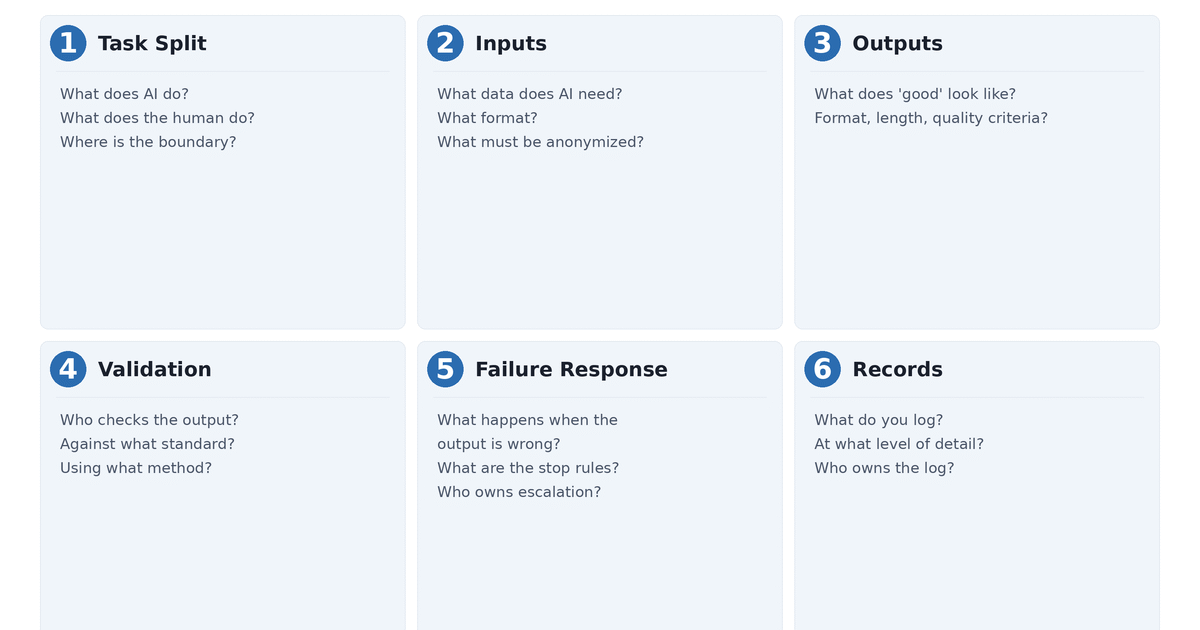Click the number 1 circle badge
This screenshot has width=1200, height=630.
(68, 43)
